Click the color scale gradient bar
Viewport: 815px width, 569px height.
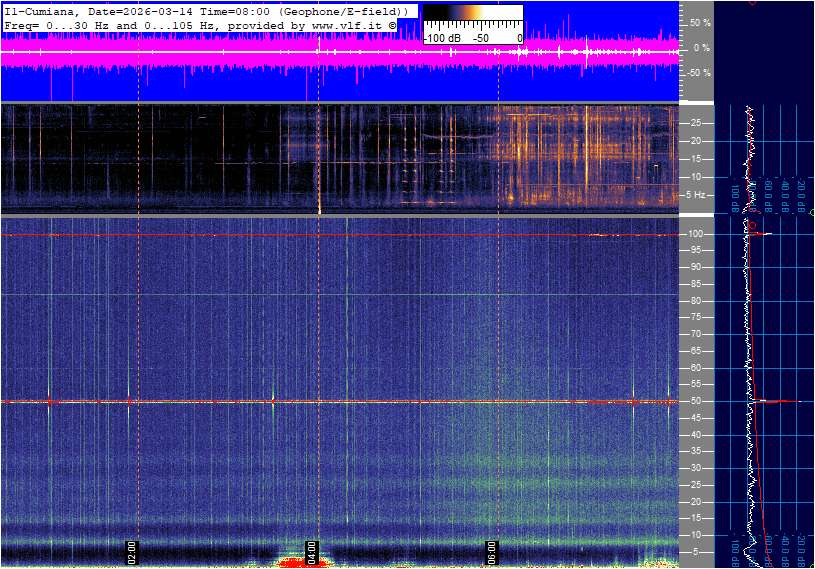click(x=473, y=23)
